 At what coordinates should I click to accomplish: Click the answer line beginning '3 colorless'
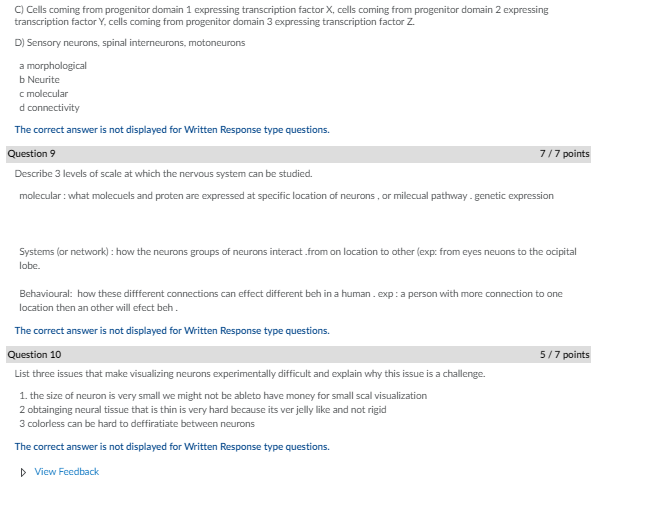[x=137, y=424]
